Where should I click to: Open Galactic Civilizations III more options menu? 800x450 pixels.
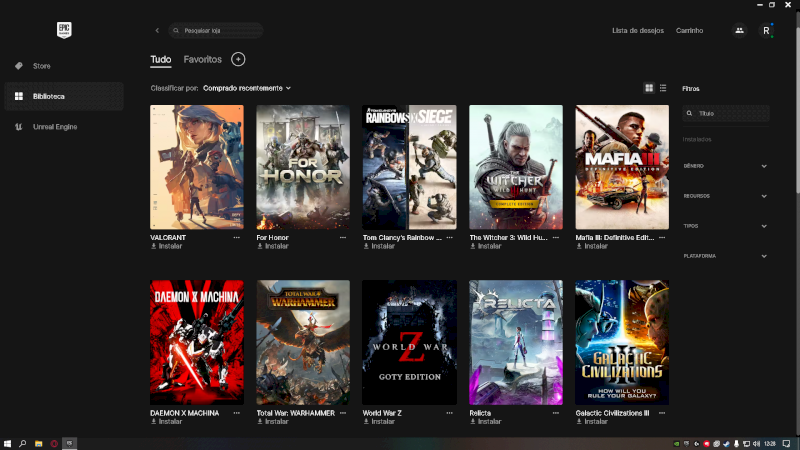pos(662,413)
